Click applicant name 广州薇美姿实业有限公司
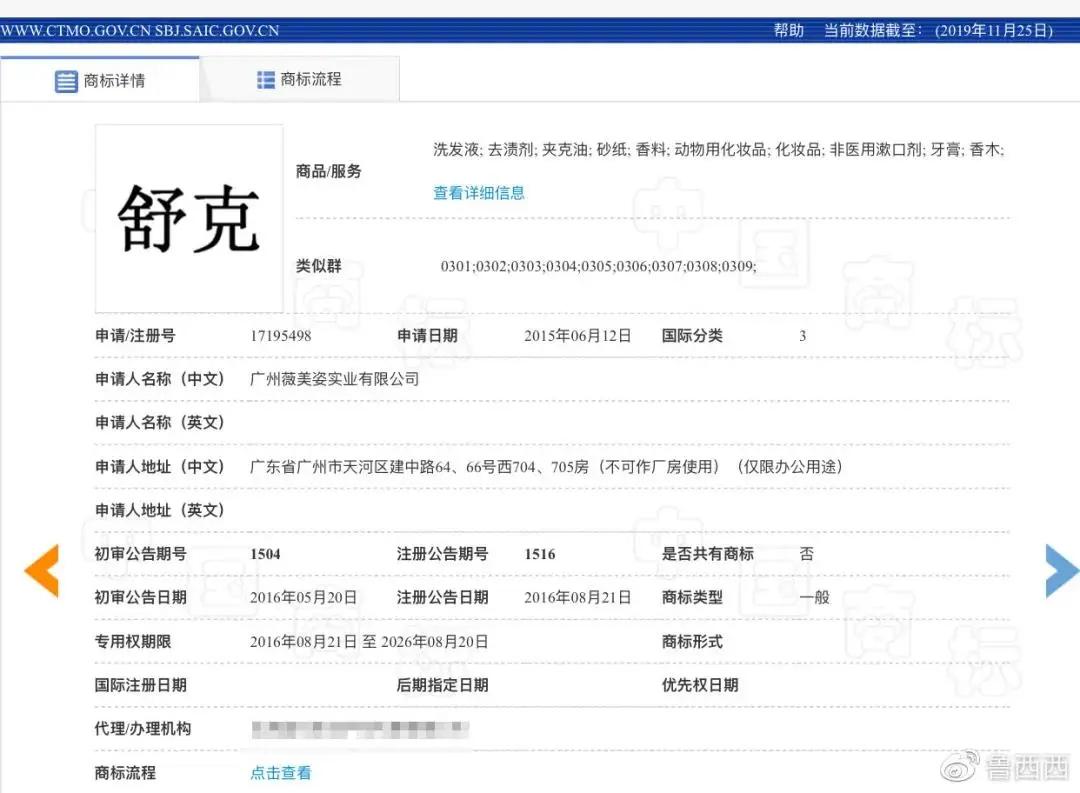The height and width of the screenshot is (793, 1080). 335,379
